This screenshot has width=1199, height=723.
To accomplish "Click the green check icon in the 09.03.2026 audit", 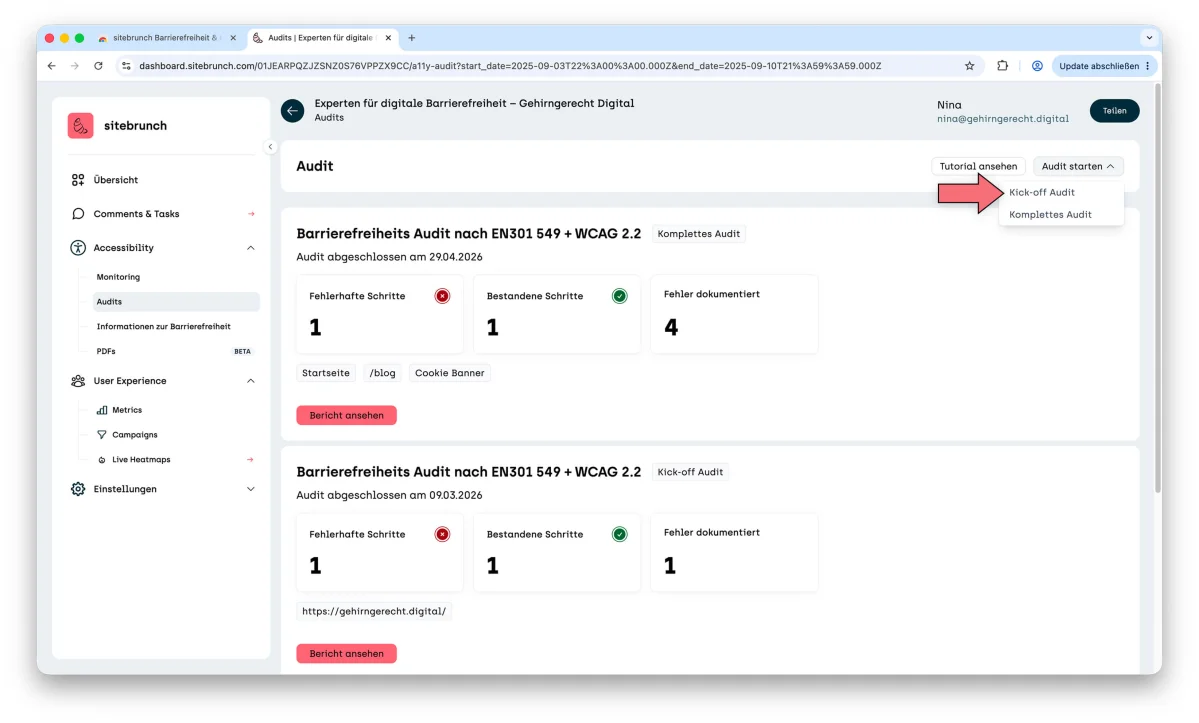I will coord(619,534).
